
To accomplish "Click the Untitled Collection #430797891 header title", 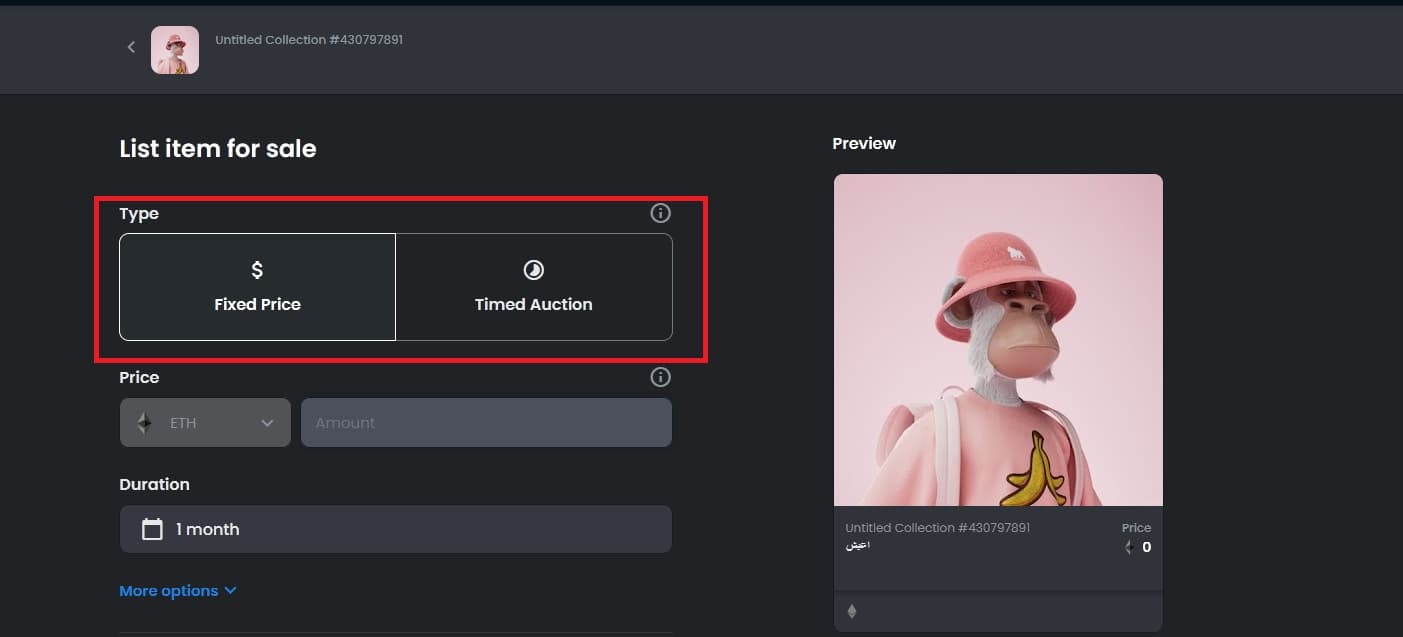I will pos(309,40).
